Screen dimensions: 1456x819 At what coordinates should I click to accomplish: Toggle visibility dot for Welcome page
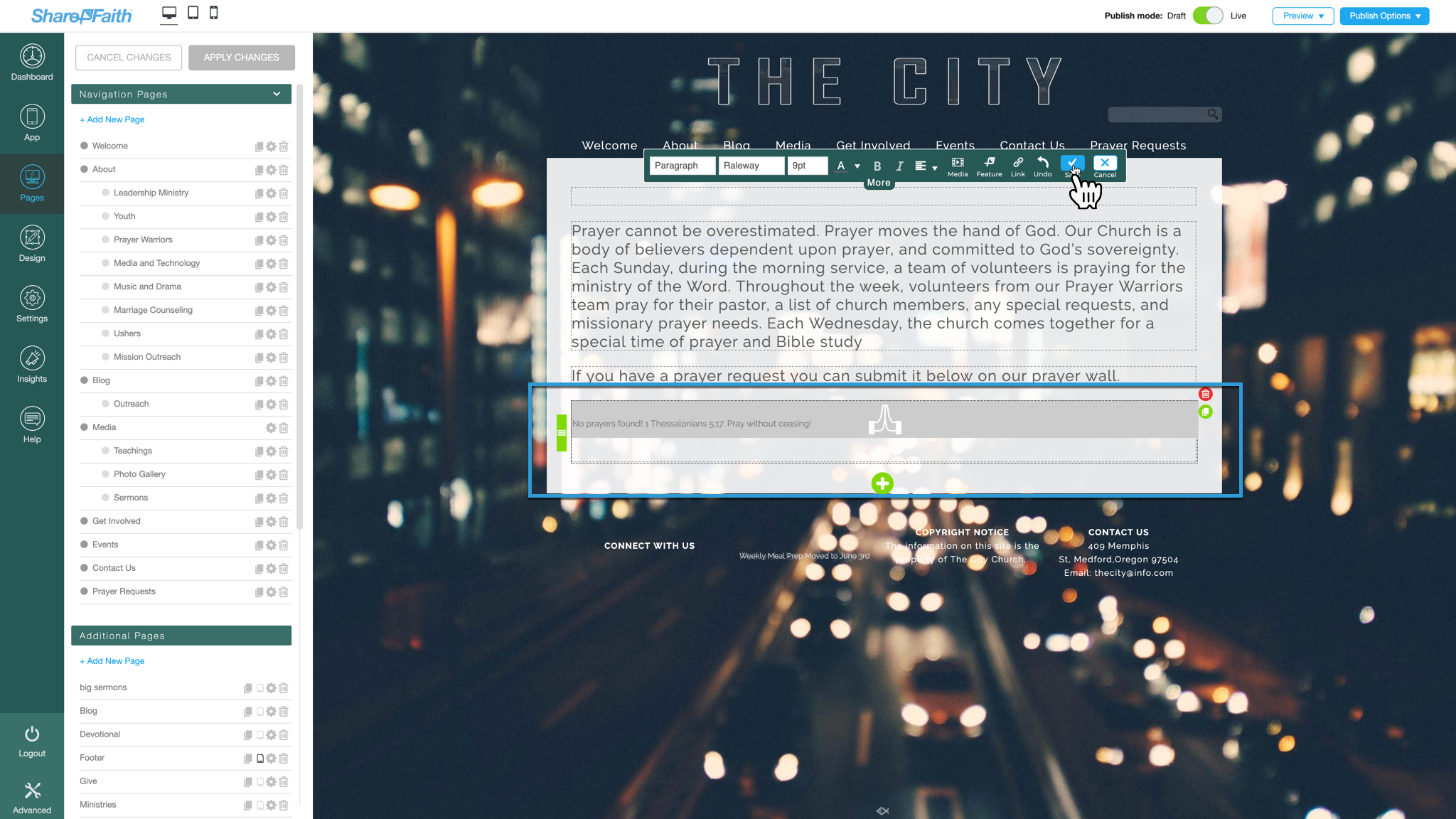pos(84,146)
